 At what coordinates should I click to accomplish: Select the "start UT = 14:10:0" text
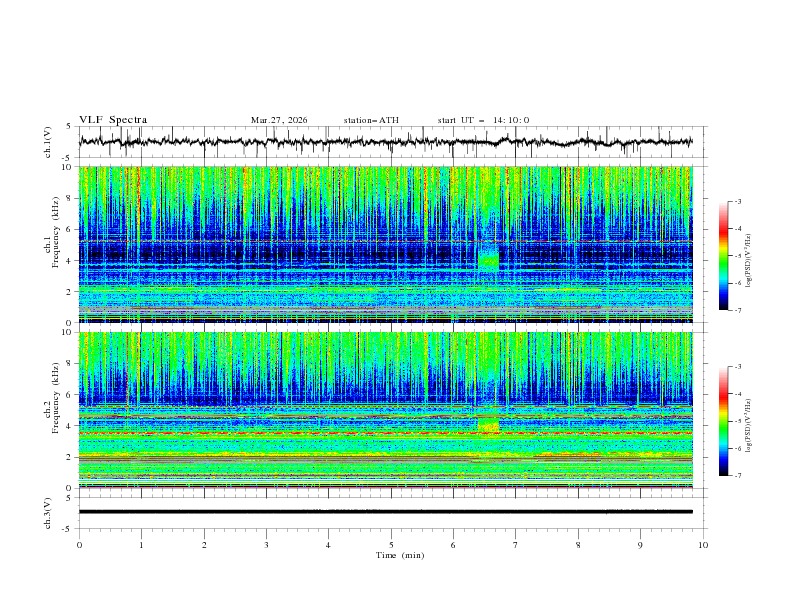click(x=483, y=120)
